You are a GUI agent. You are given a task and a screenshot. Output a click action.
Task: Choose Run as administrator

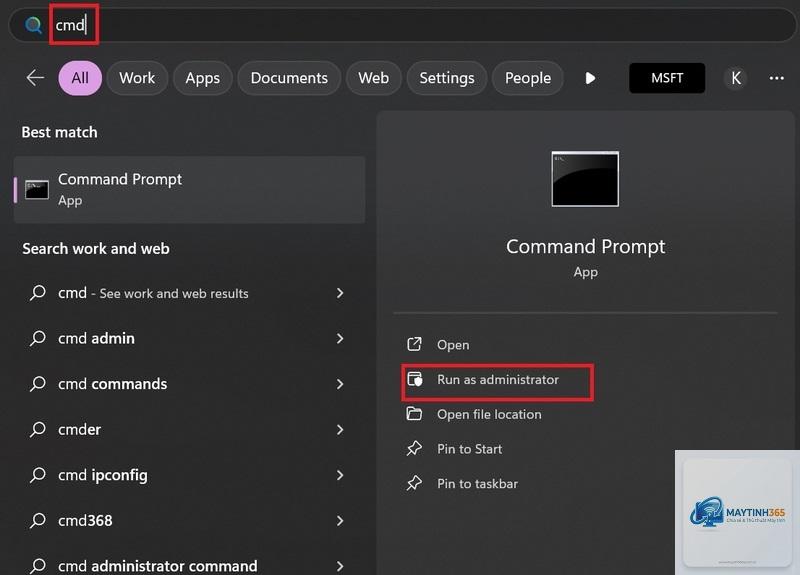(498, 380)
